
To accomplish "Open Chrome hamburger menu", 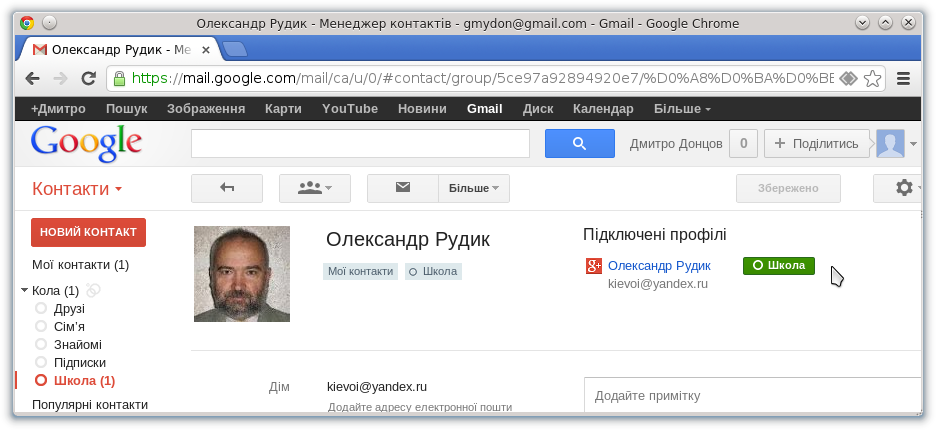I will 903,78.
